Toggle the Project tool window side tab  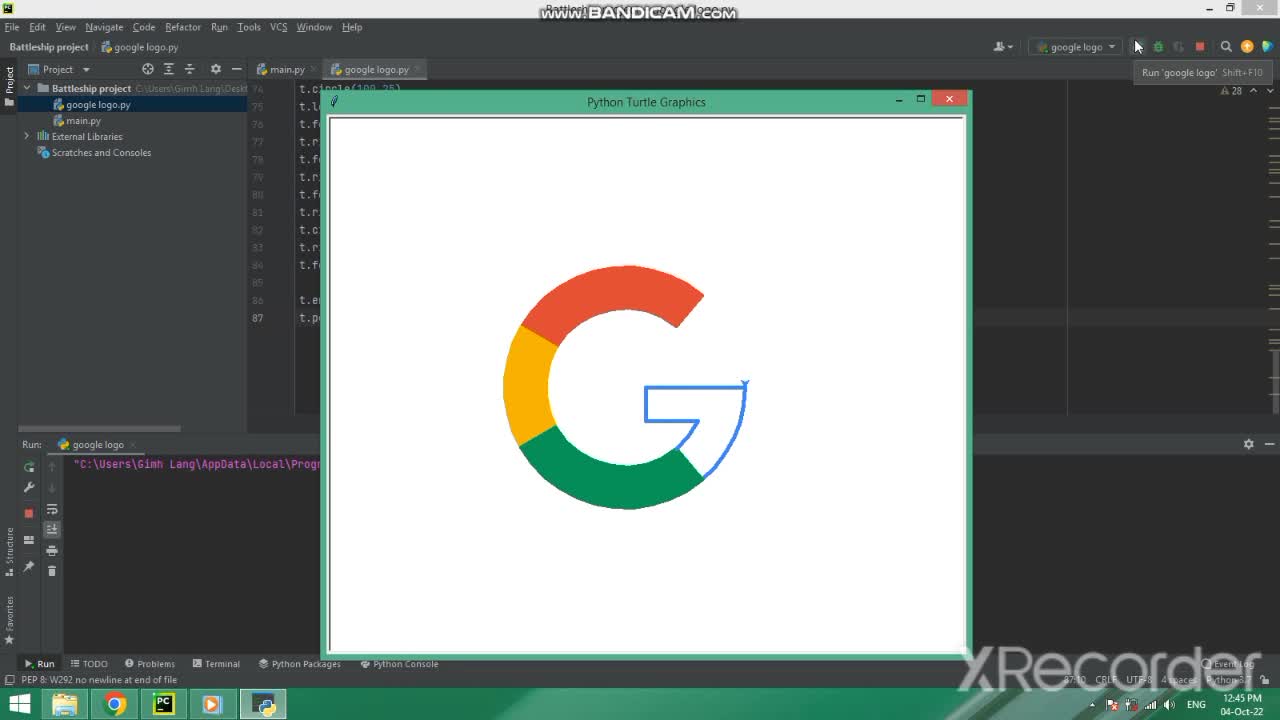(x=9, y=87)
